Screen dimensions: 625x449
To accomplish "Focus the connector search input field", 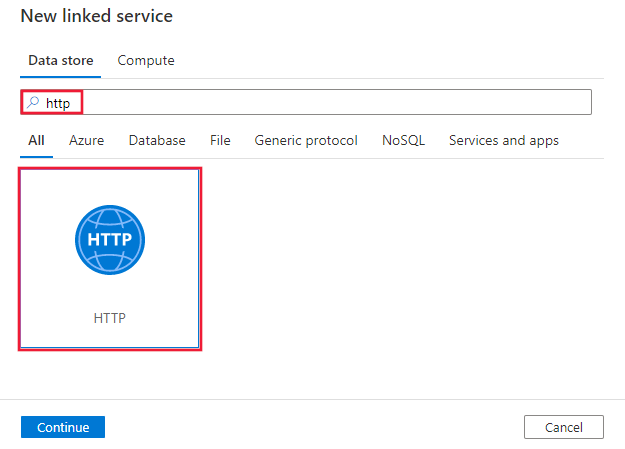I will 330,103.
